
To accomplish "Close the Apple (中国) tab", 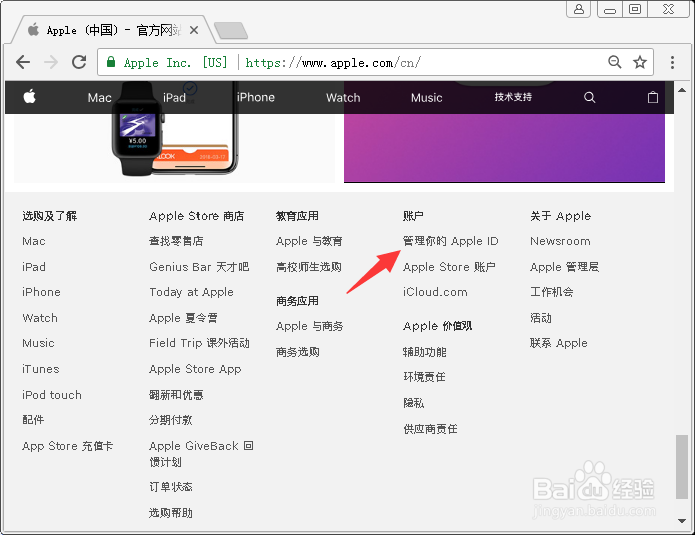I will point(194,30).
